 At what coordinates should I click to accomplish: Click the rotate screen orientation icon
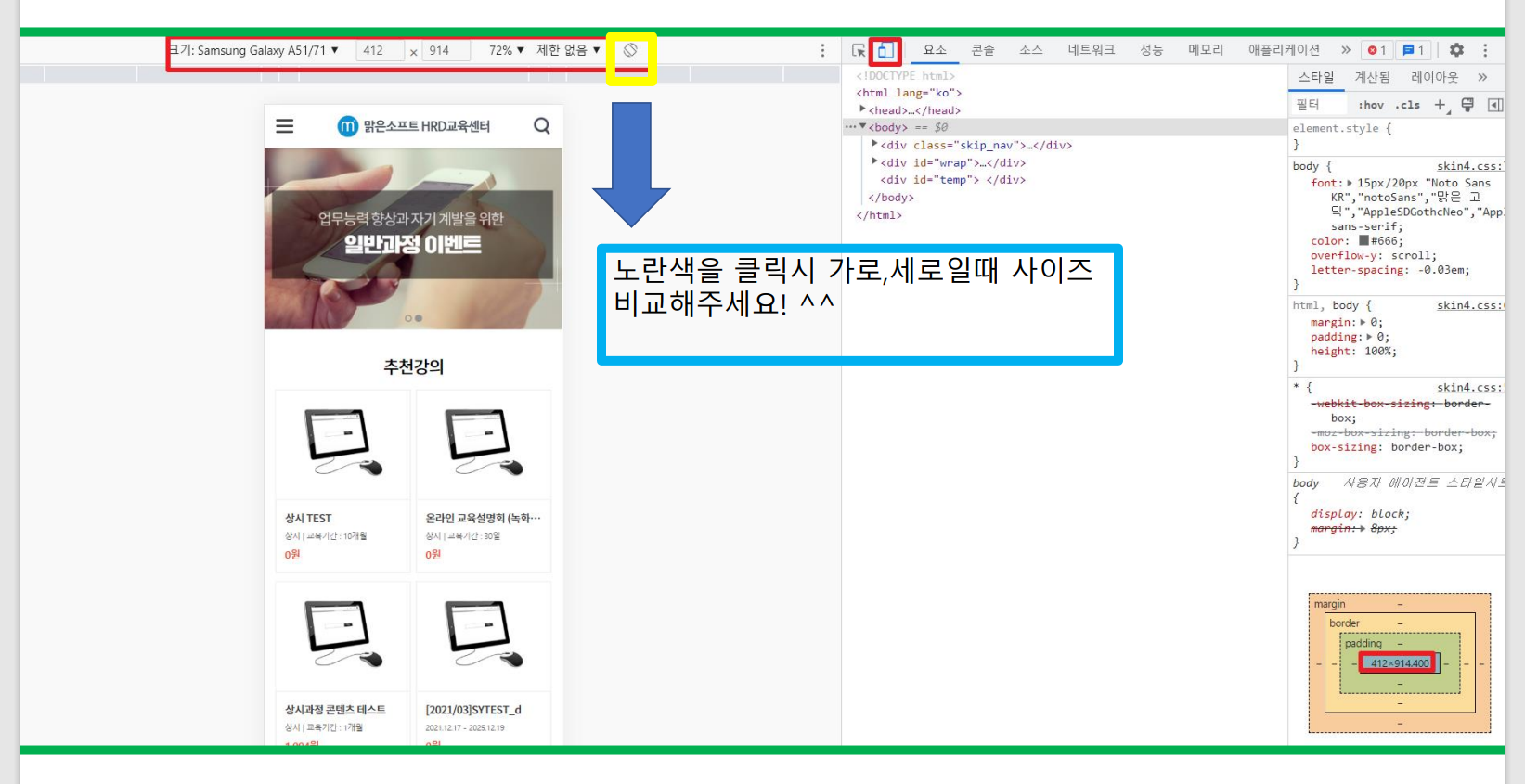click(630, 50)
